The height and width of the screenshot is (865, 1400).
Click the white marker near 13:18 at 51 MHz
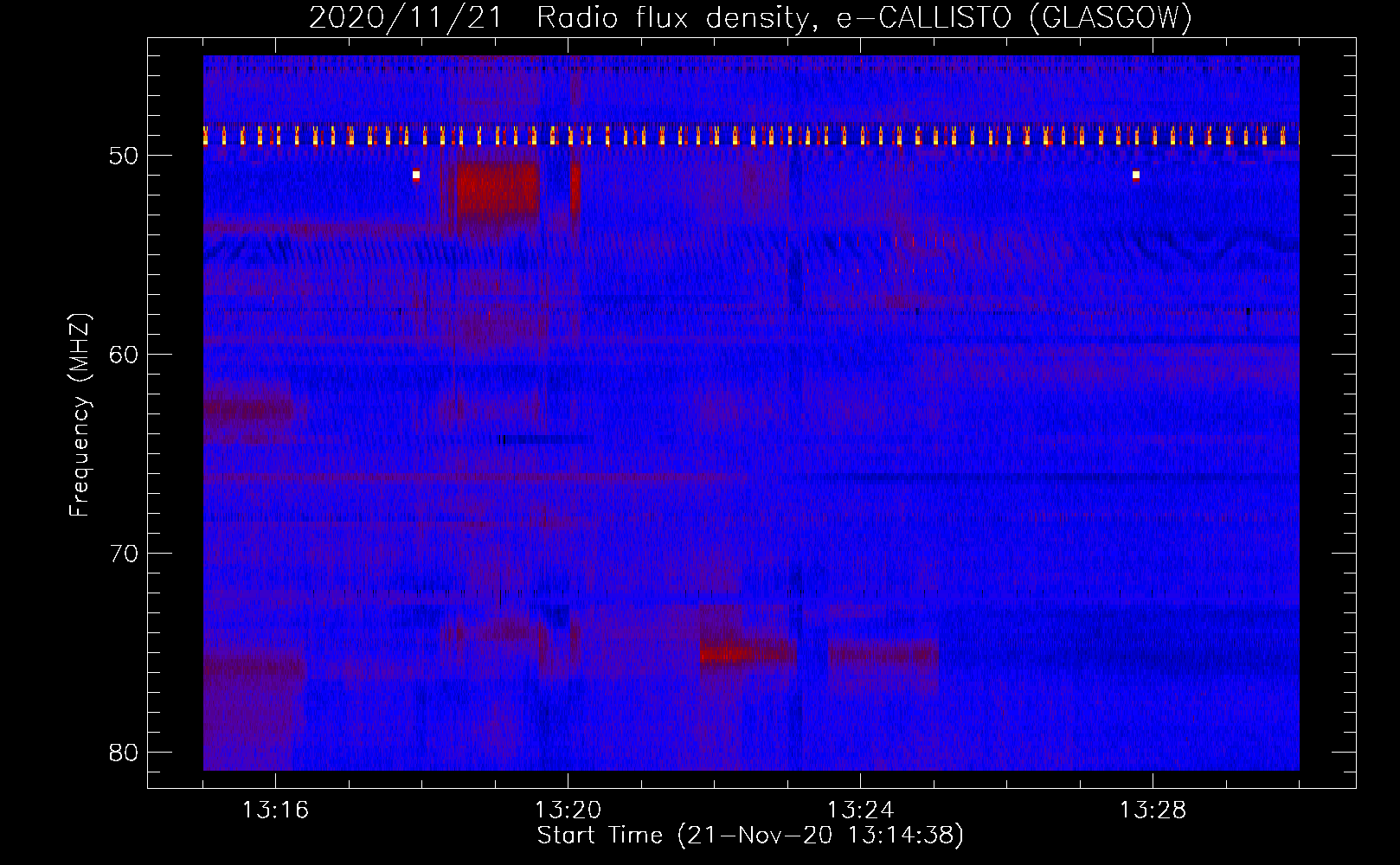(x=416, y=175)
